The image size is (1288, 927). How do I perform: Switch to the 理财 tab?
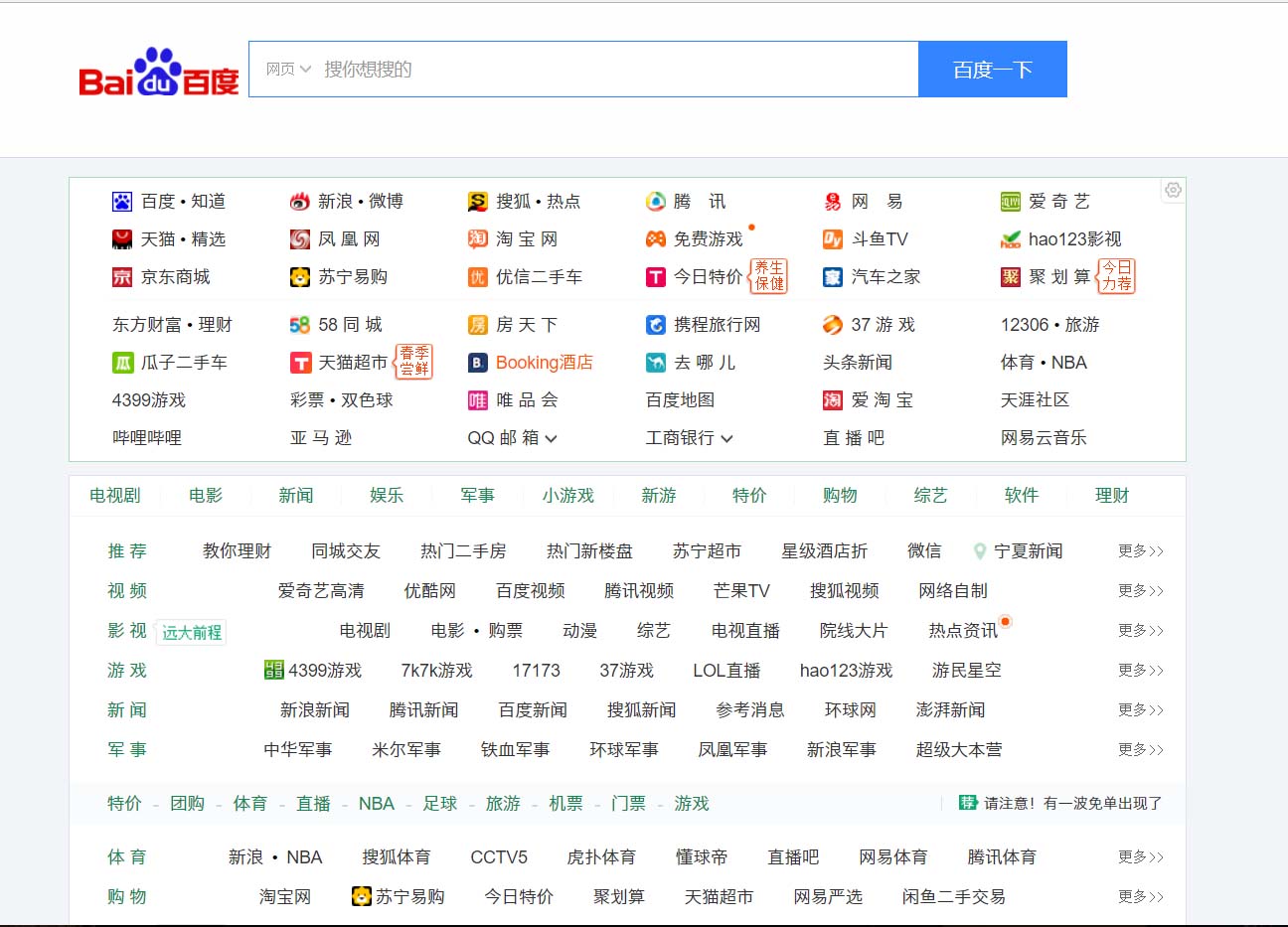[1112, 496]
